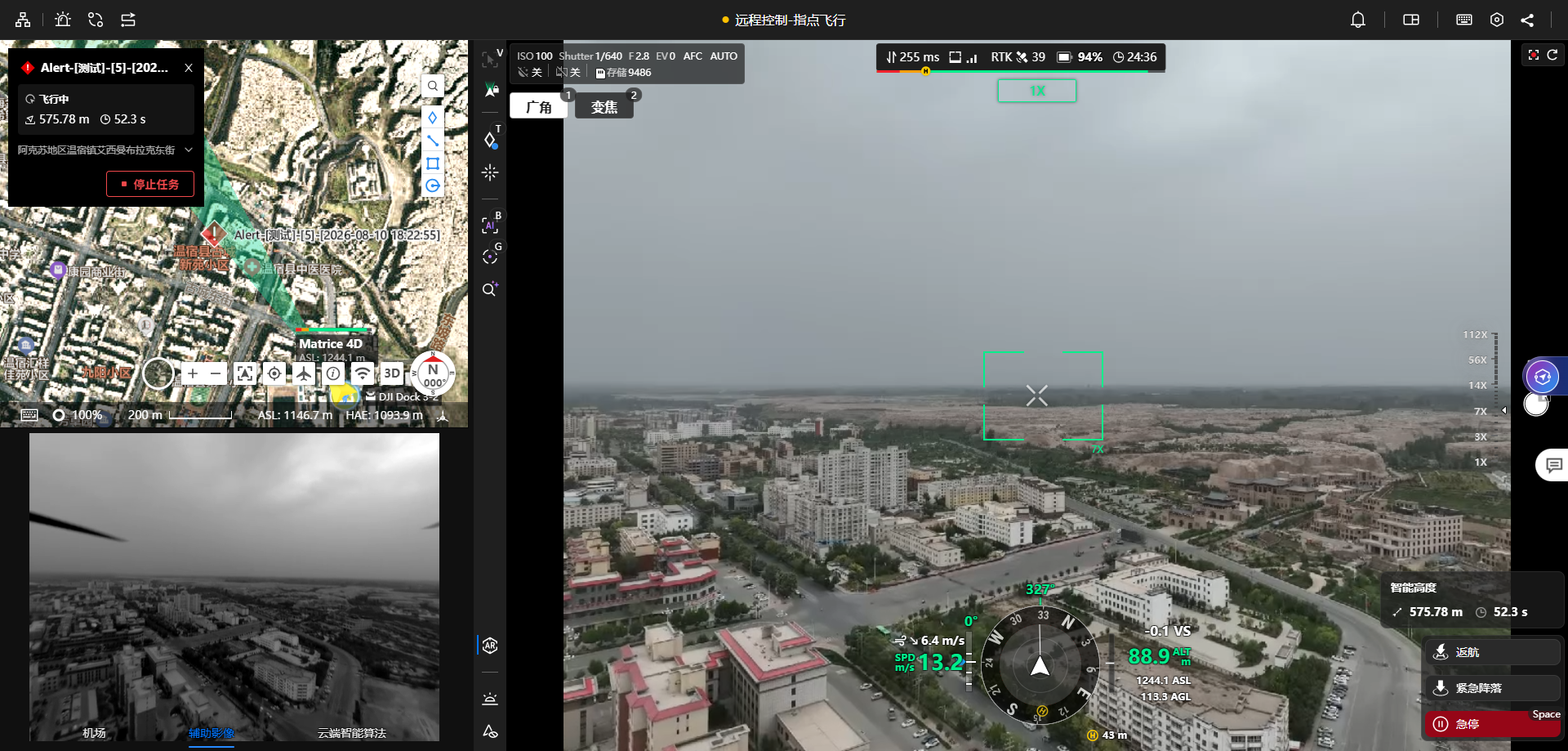Toggle the fullscreen focus icon top right
This screenshot has height=751, width=1568.
tap(1533, 55)
